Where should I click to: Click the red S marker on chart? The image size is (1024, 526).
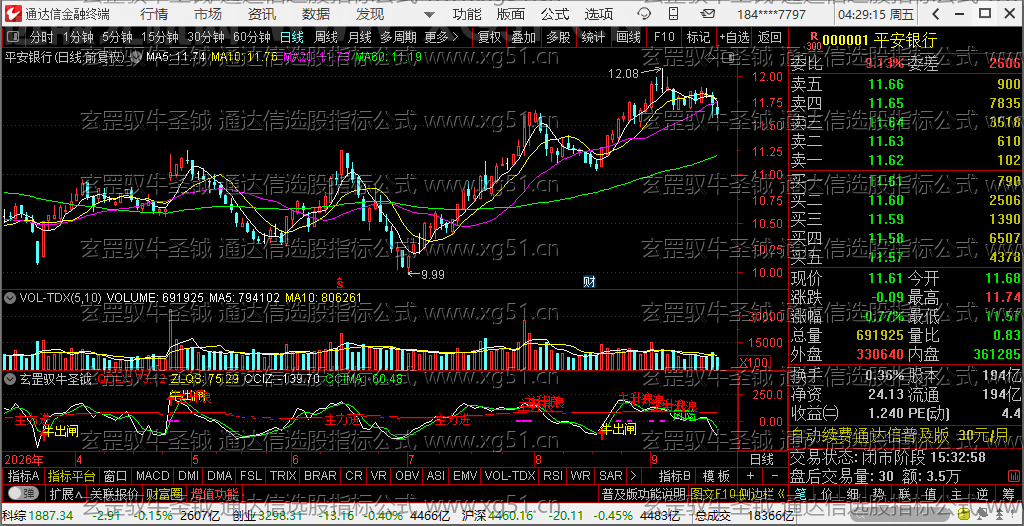click(340, 283)
